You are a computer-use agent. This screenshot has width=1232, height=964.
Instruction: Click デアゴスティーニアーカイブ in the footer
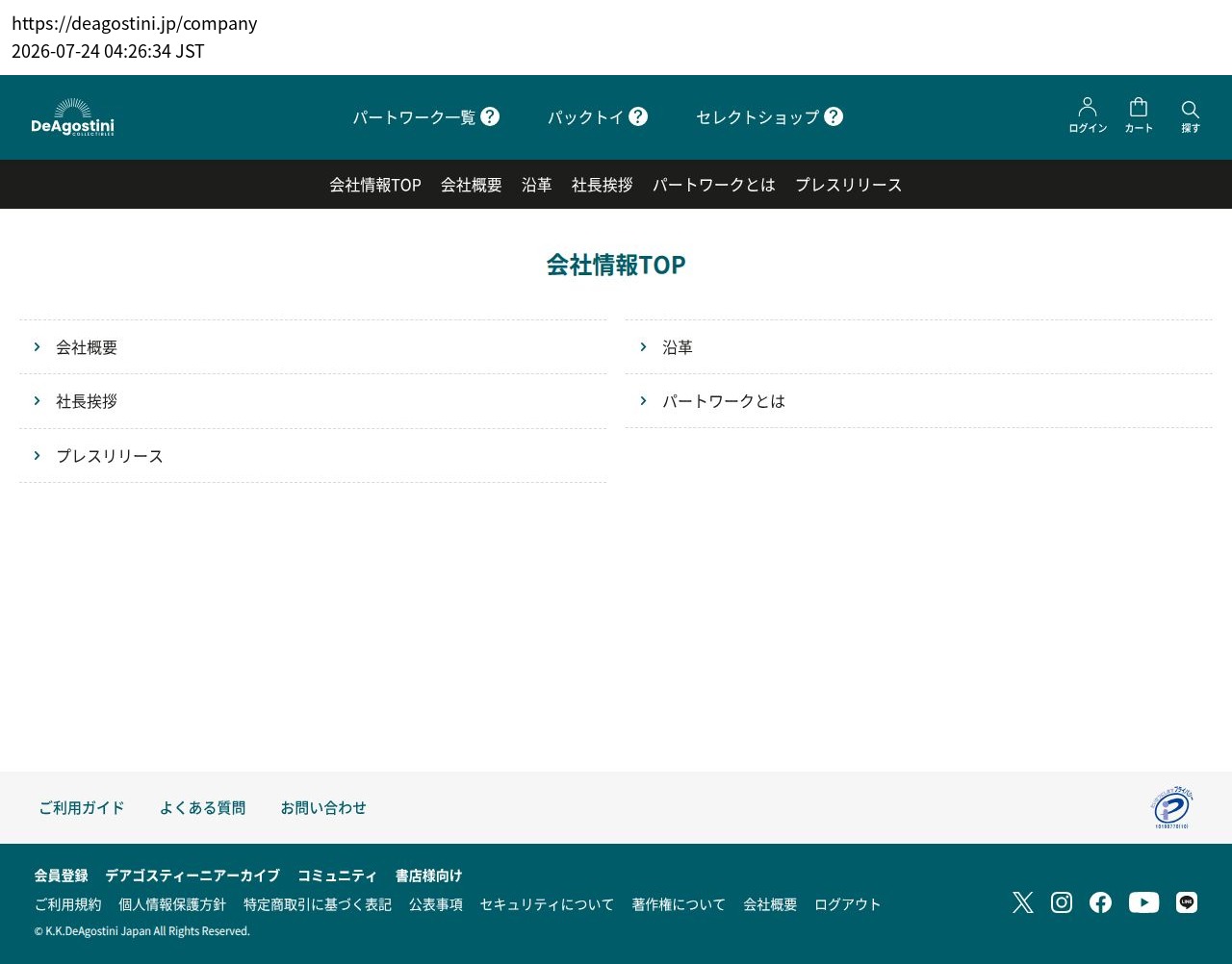(x=192, y=875)
